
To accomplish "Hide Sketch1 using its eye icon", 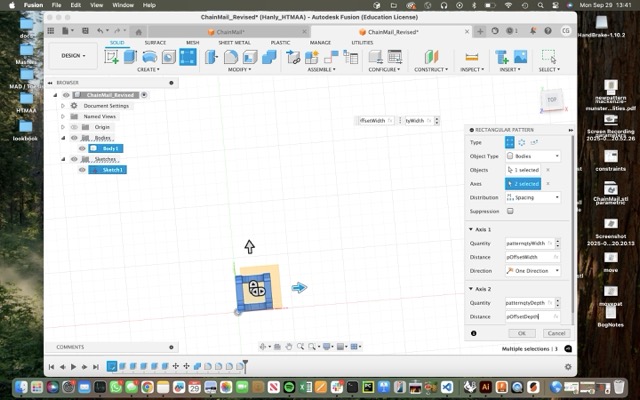I will coord(82,170).
